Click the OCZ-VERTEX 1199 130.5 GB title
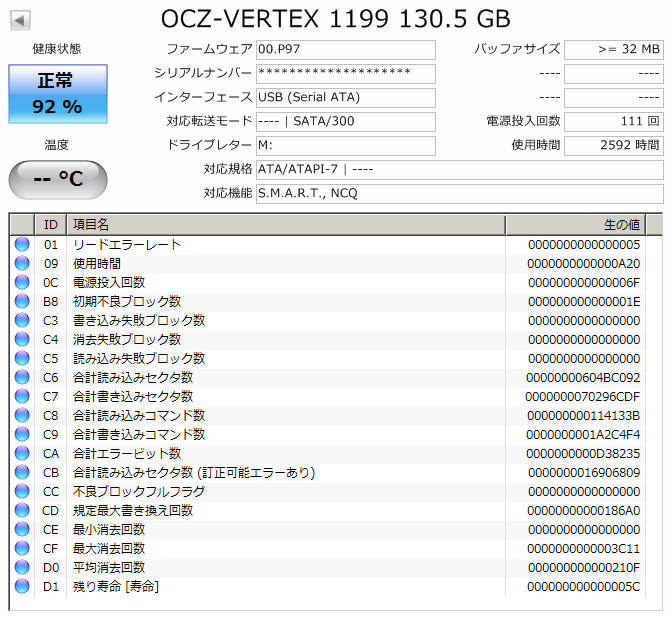 point(336,19)
